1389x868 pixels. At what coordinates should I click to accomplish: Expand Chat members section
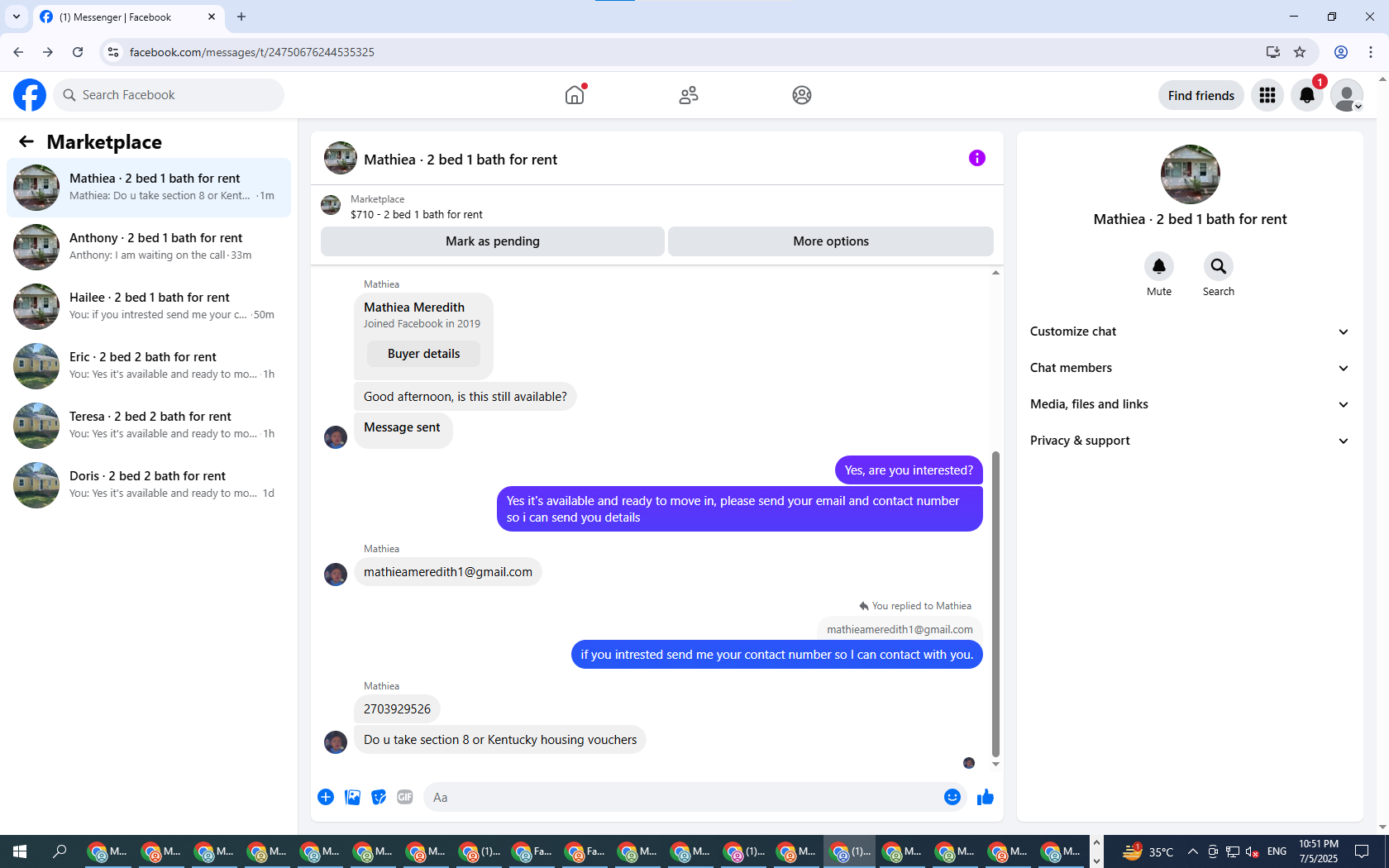click(1190, 368)
